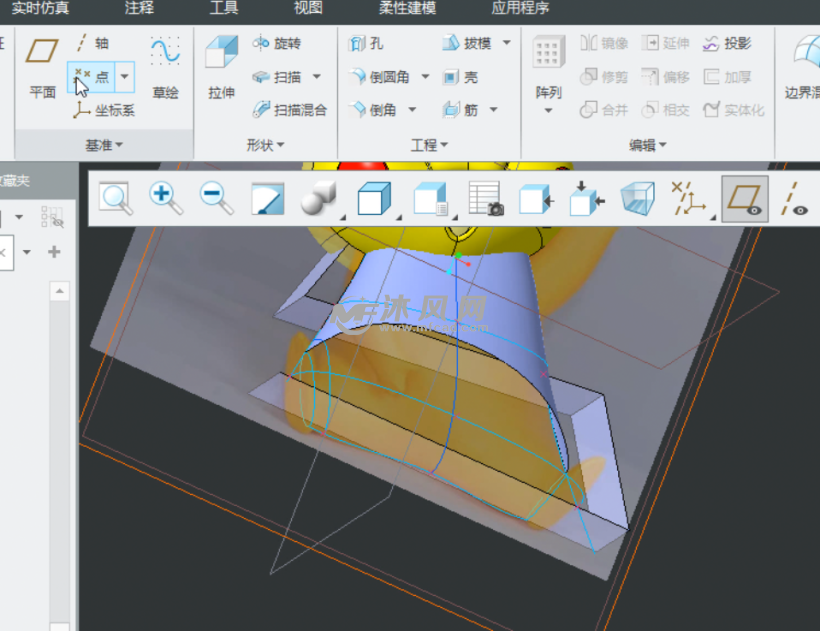Choose the 加厚 thicken tool
The image size is (820, 631).
[727, 77]
